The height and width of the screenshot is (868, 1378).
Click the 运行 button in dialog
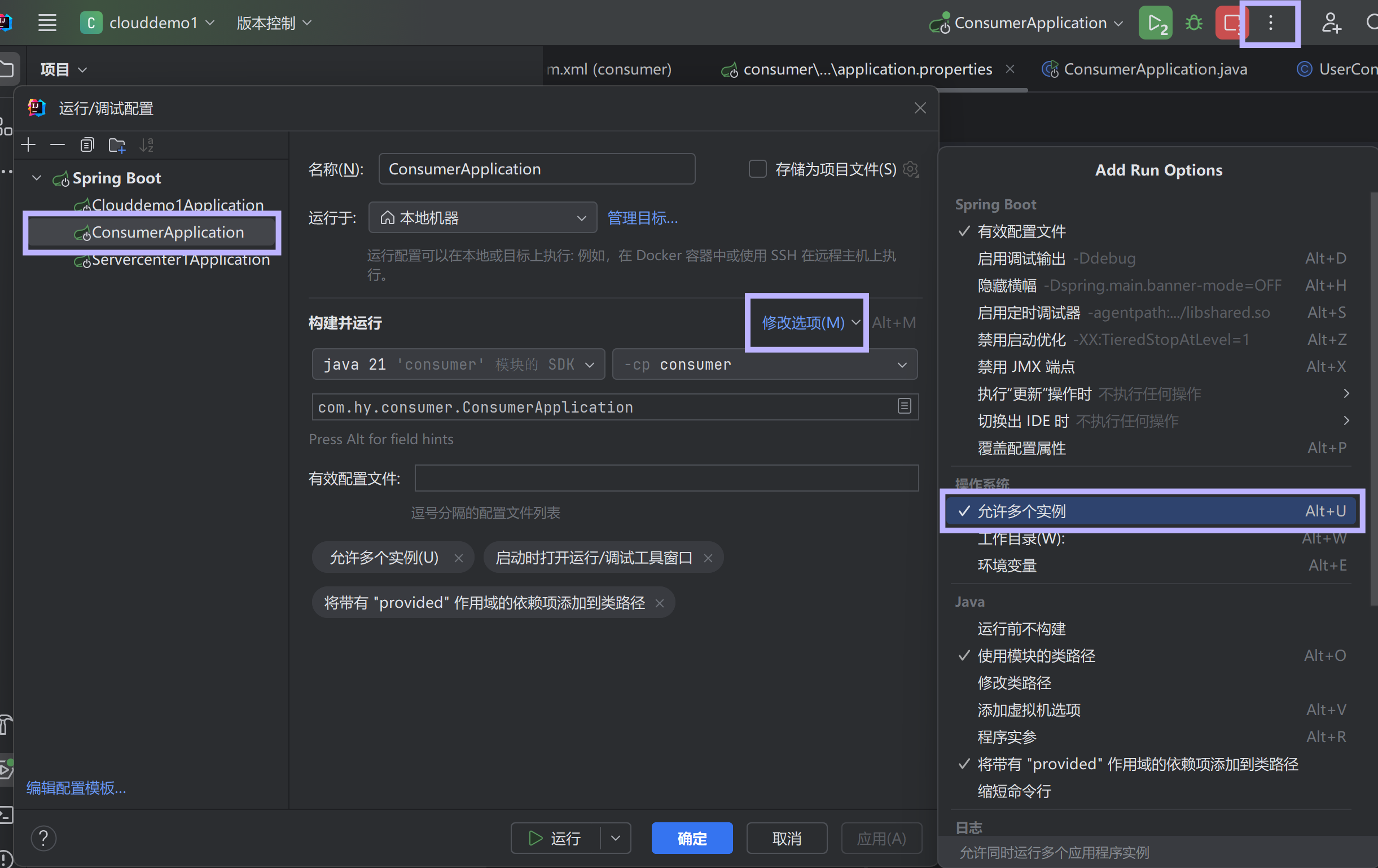(x=555, y=838)
